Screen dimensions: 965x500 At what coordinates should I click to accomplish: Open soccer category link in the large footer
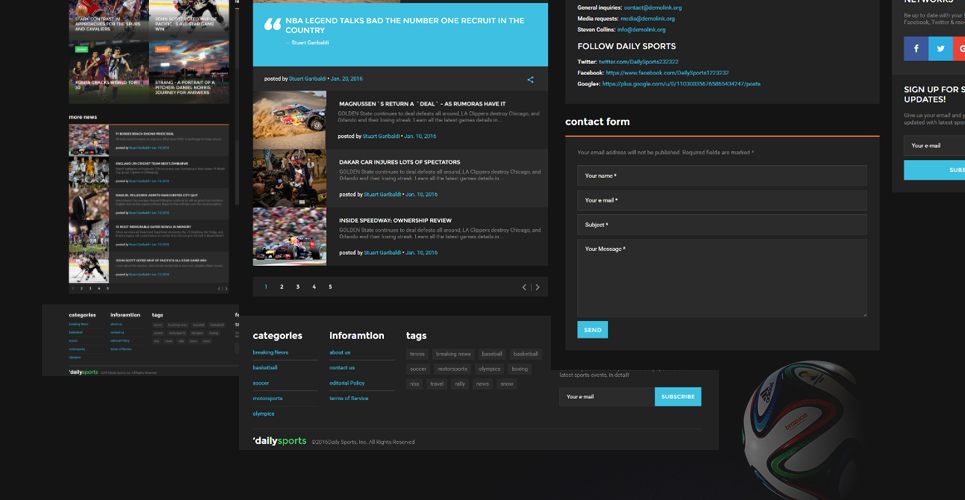point(261,383)
